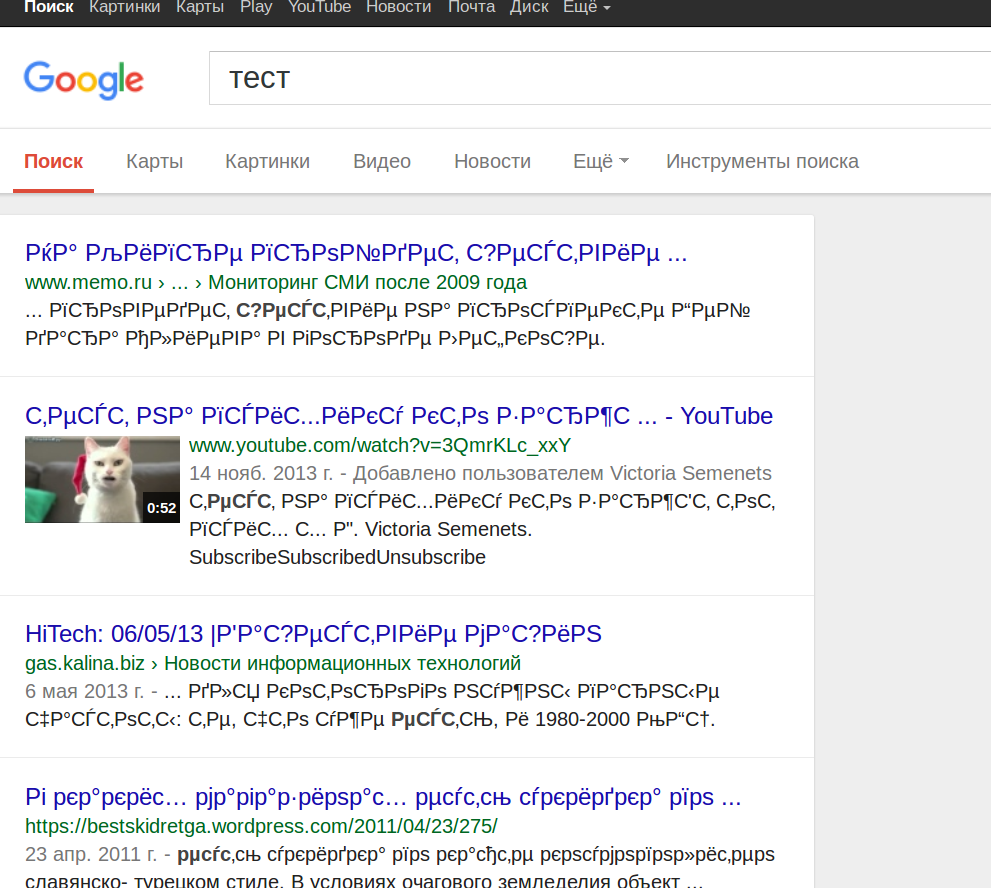Image resolution: width=991 pixels, height=888 pixels.
Task: Open the bestskidretga.wordpress.com result title
Action: (x=383, y=797)
